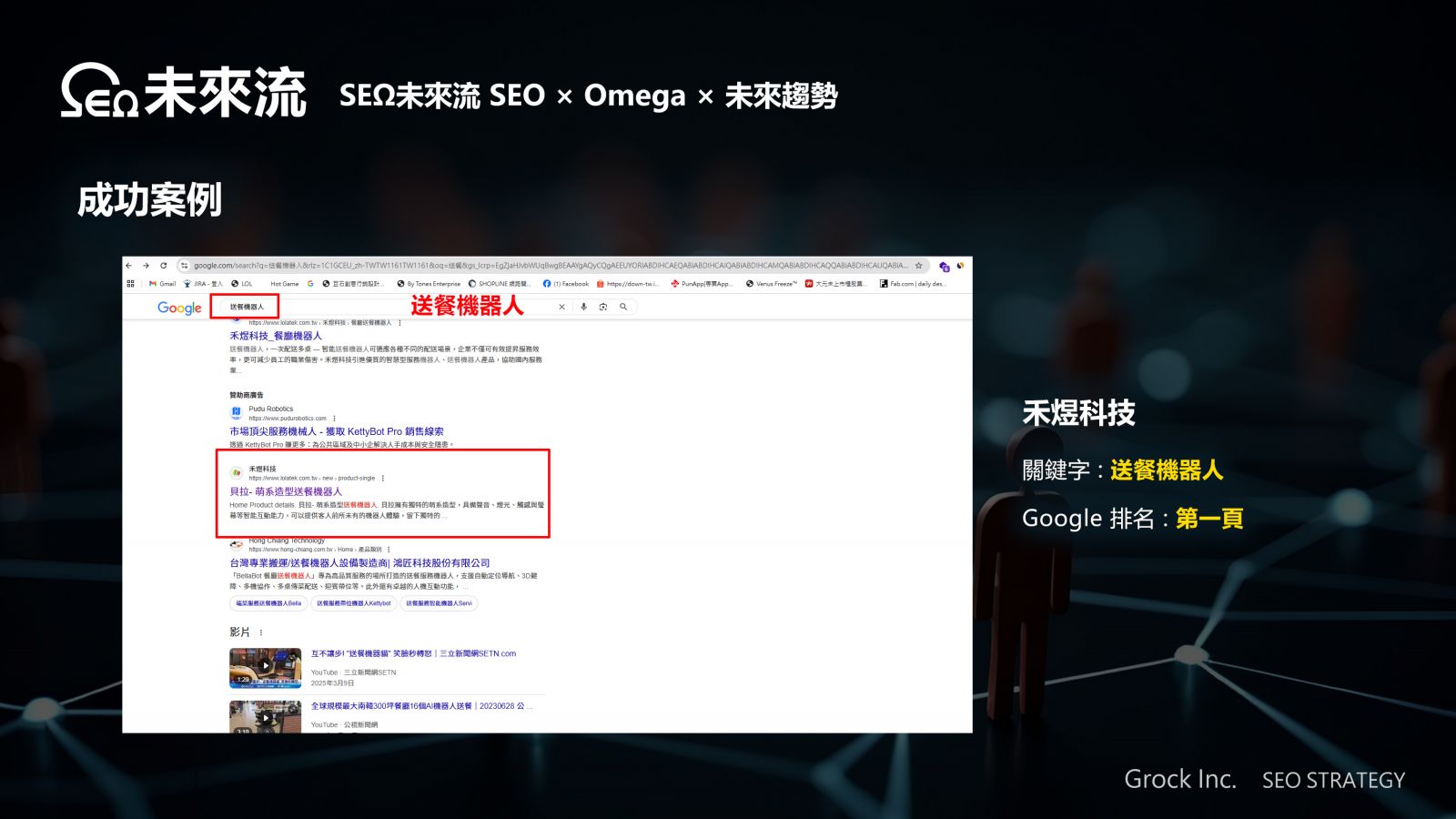Open the JIRA bookmark
The width and height of the screenshot is (1456, 819).
click(203, 284)
